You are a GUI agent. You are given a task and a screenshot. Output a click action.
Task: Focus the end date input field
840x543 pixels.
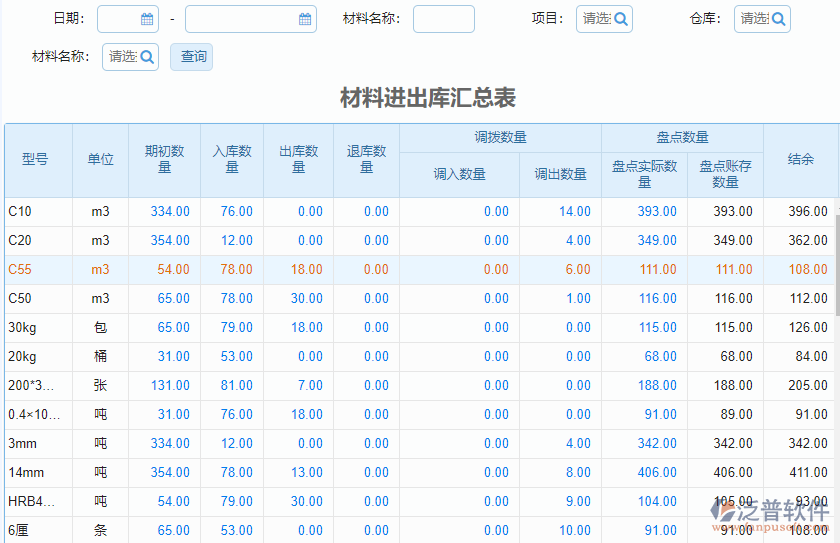241,19
